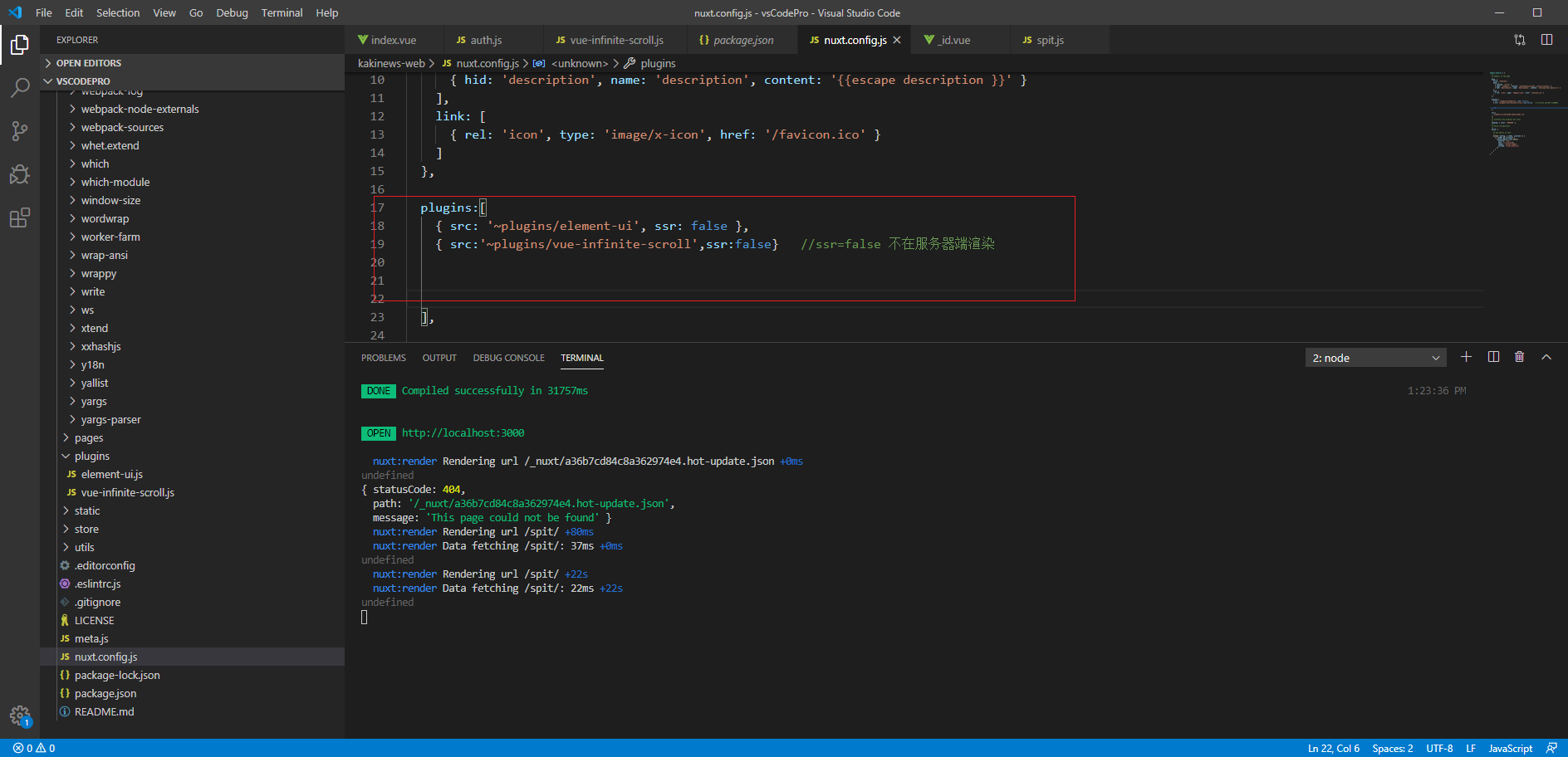This screenshot has width=1568, height=757.
Task: Click the JavaScript language mode in status bar
Action: (1510, 748)
